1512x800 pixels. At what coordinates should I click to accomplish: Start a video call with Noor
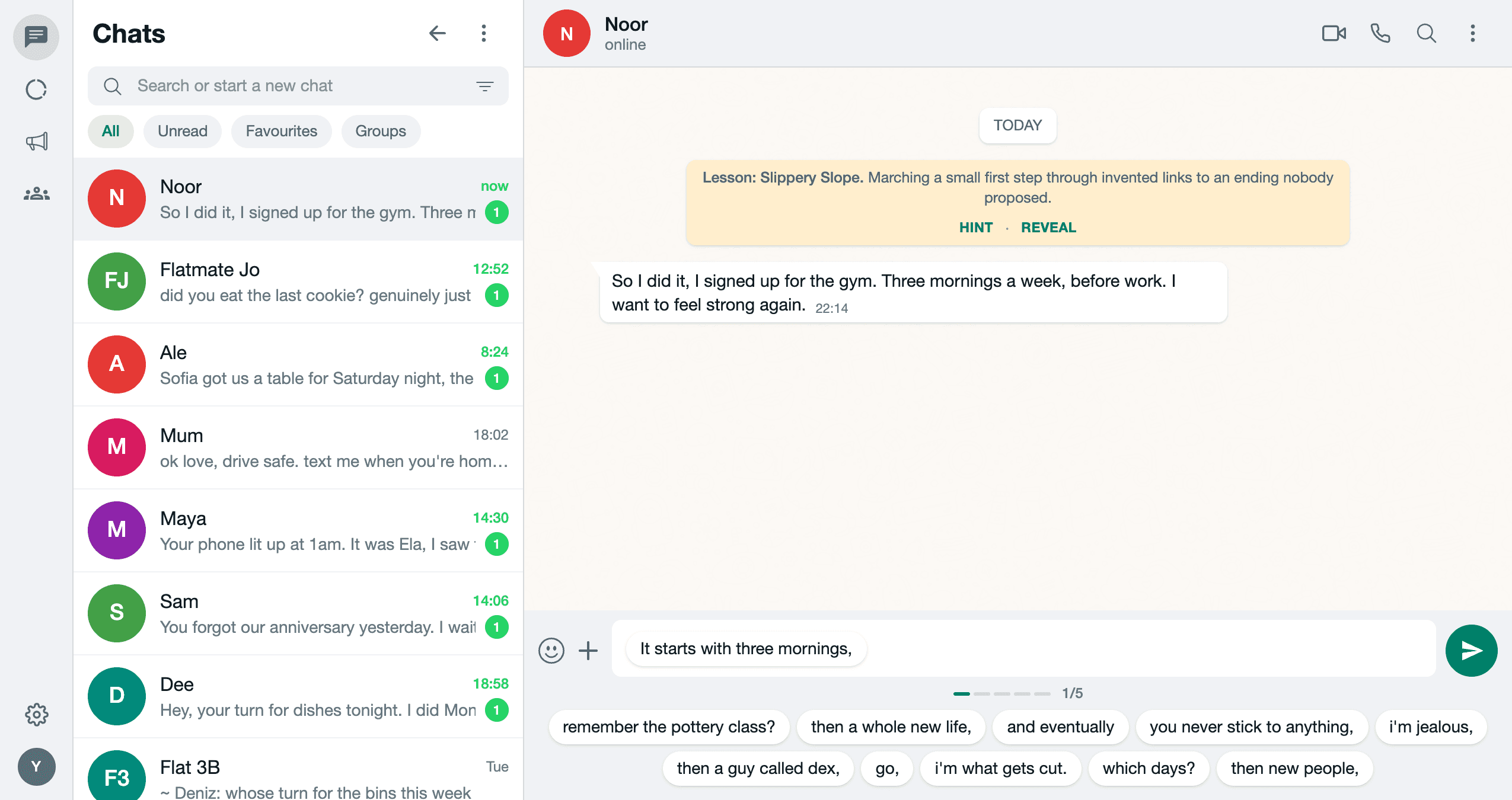[x=1334, y=33]
